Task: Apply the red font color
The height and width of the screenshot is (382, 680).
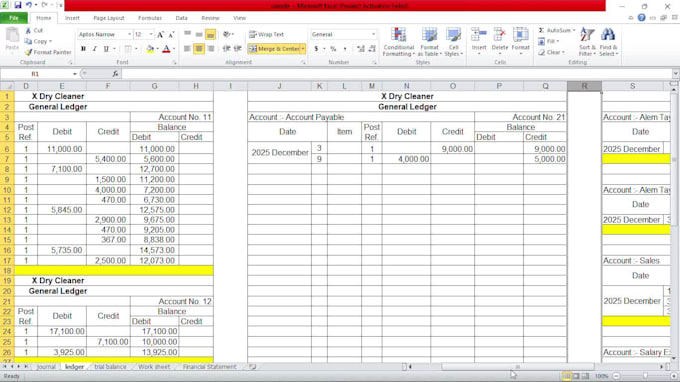Action: (167, 49)
